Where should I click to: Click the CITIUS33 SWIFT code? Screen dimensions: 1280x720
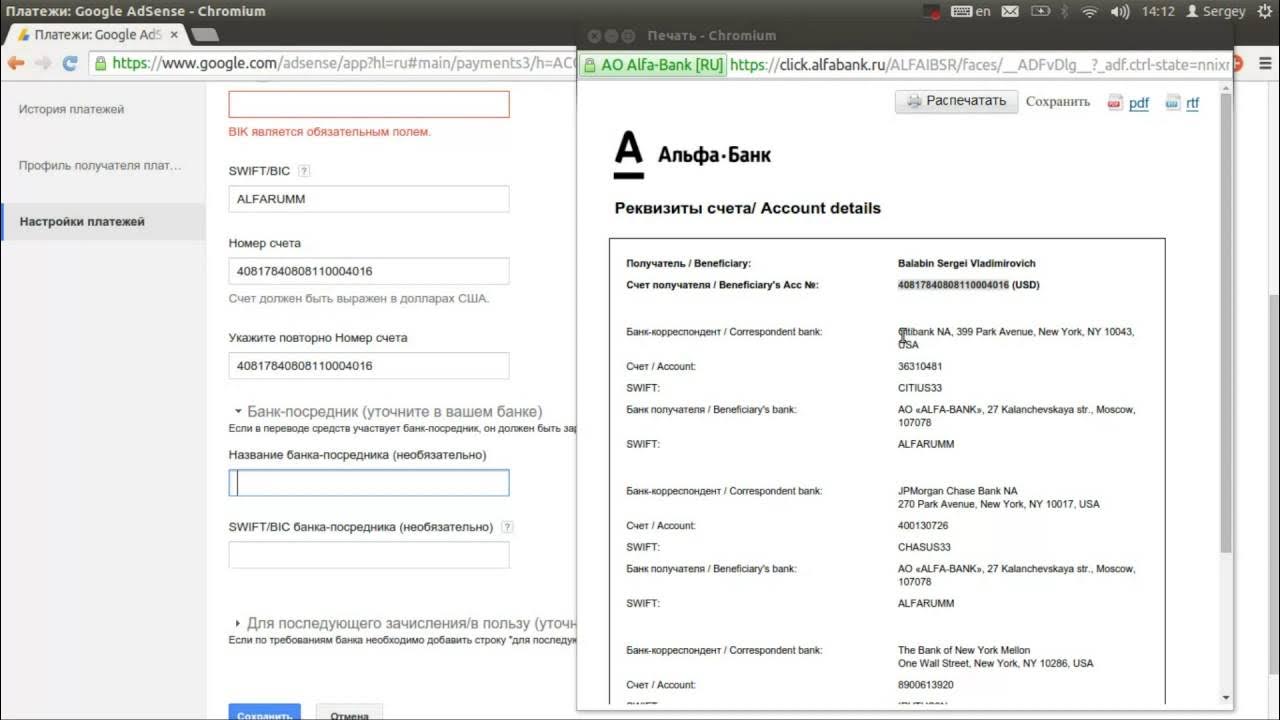(920, 388)
